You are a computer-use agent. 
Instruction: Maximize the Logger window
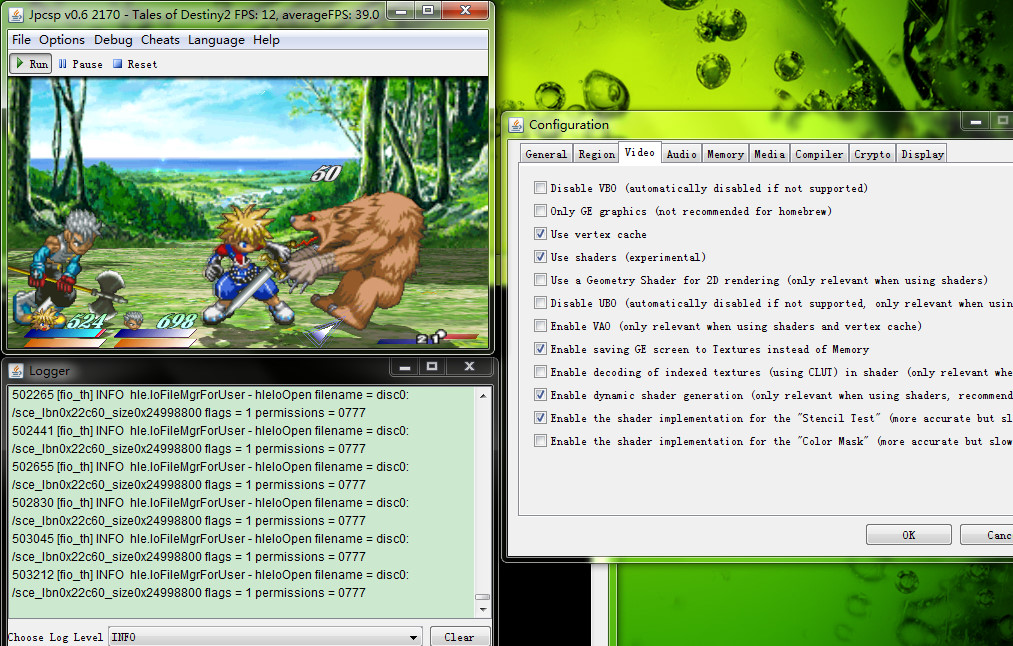click(x=432, y=367)
